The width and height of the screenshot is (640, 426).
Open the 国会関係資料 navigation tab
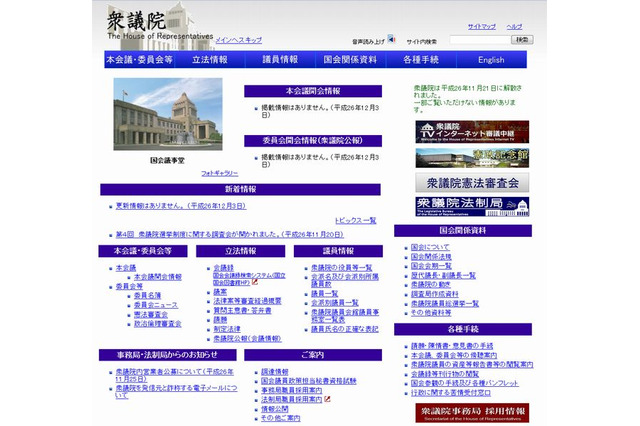click(x=350, y=60)
